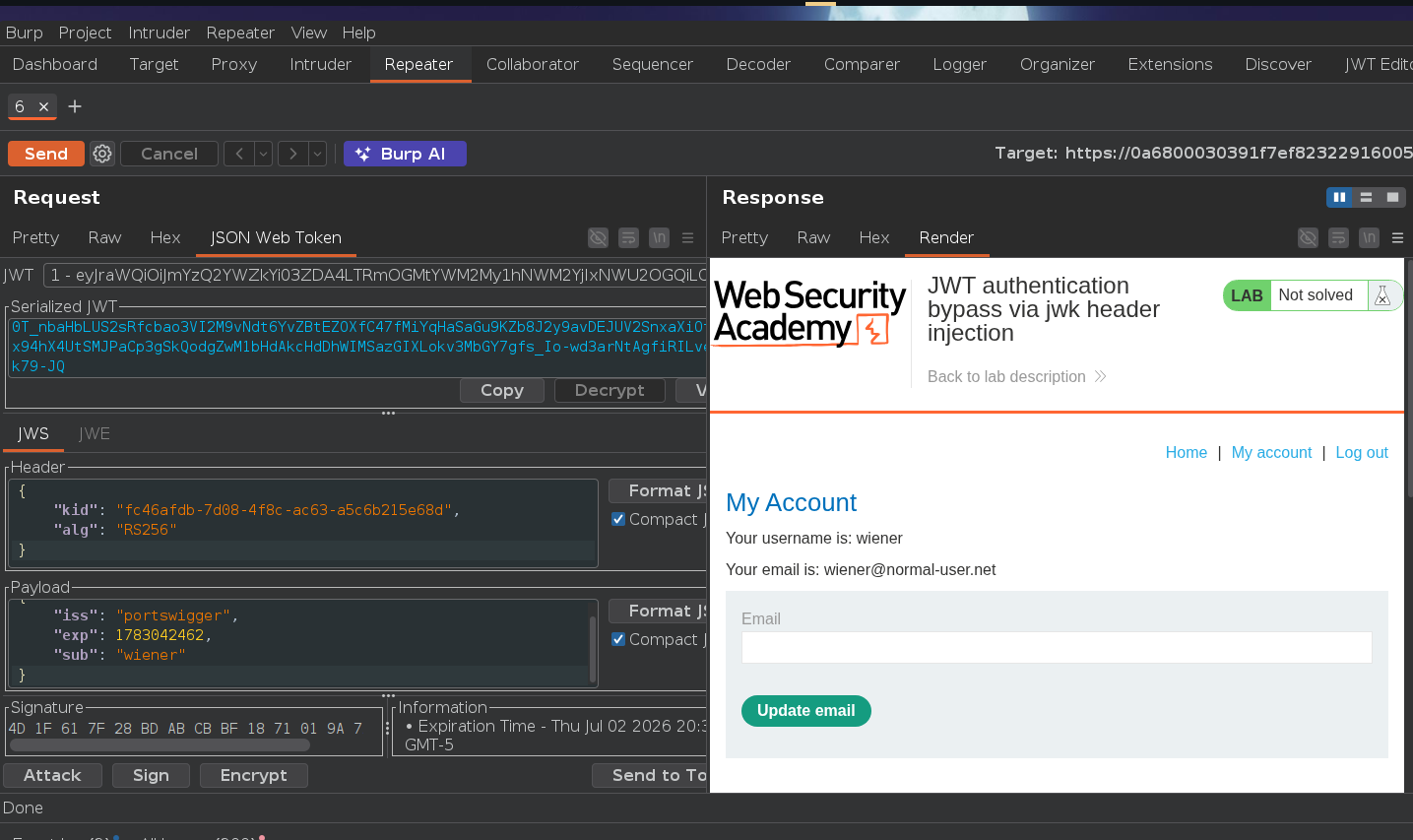Screen dimensions: 1413x840
Task: Focus the Email input field
Action: click(x=1057, y=647)
